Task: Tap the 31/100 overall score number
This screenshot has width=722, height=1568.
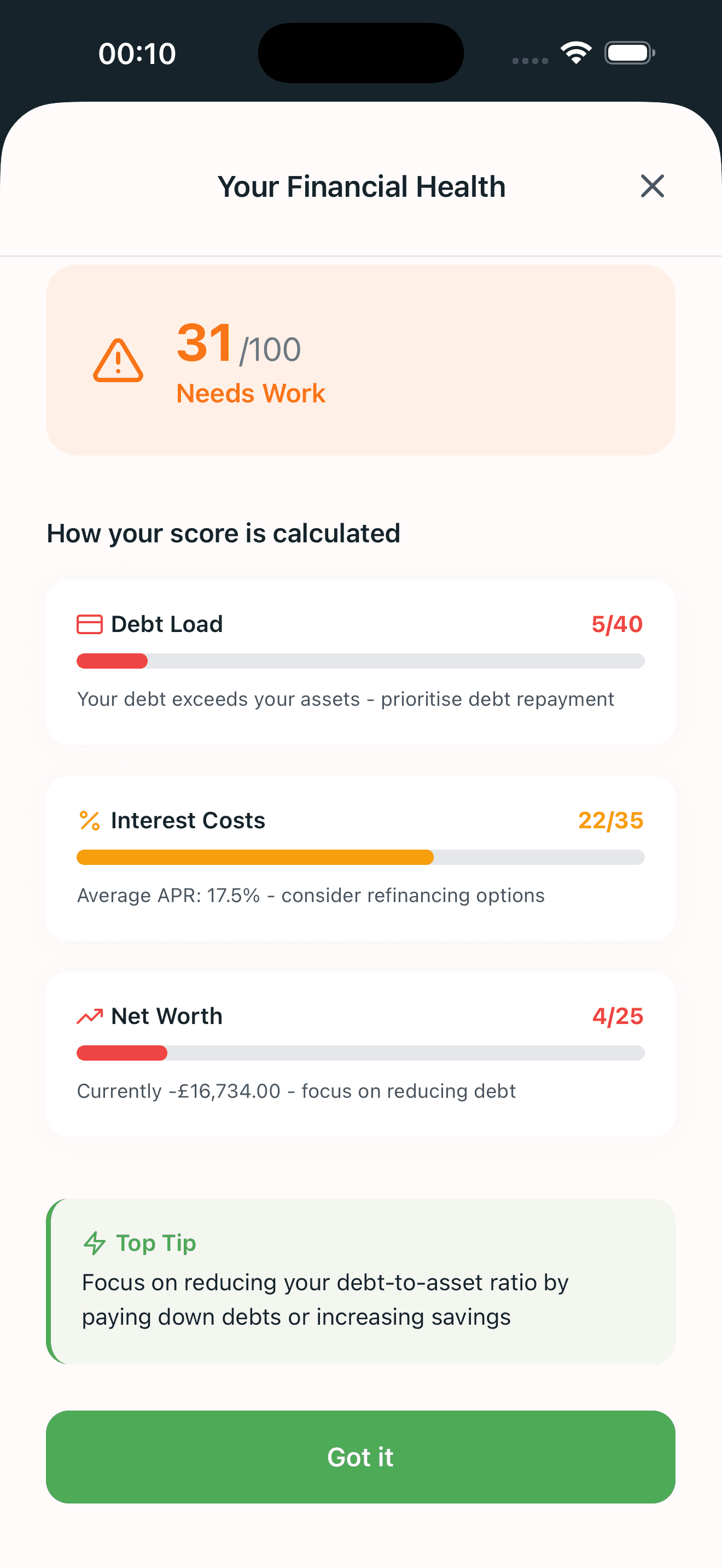Action: pyautogui.click(x=238, y=344)
